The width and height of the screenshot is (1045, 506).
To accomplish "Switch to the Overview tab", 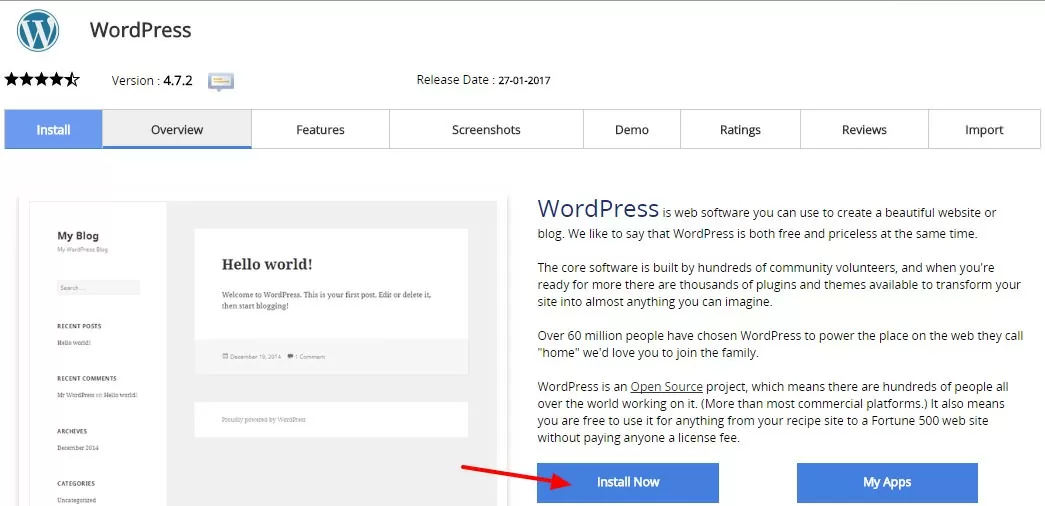I will pos(177,129).
